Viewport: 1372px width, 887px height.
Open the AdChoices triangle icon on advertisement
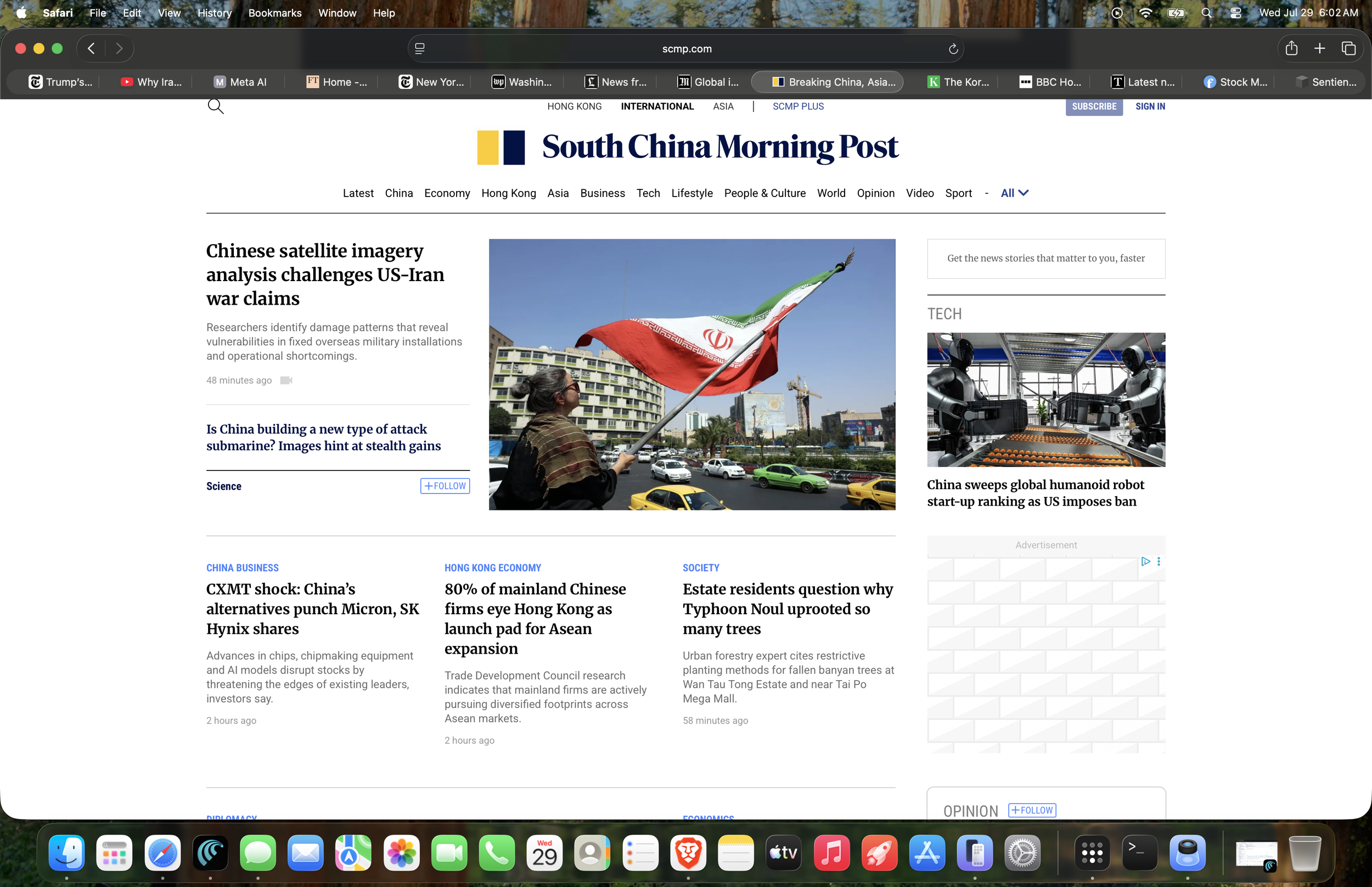pyautogui.click(x=1146, y=561)
